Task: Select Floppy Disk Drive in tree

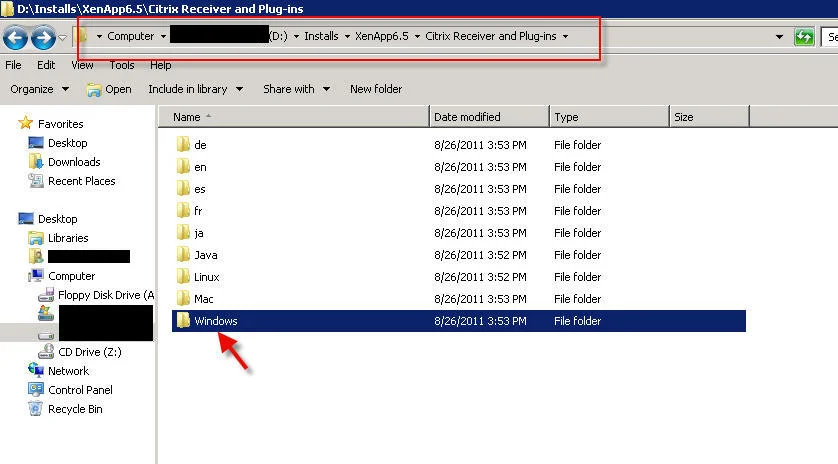Action: (x=106, y=295)
